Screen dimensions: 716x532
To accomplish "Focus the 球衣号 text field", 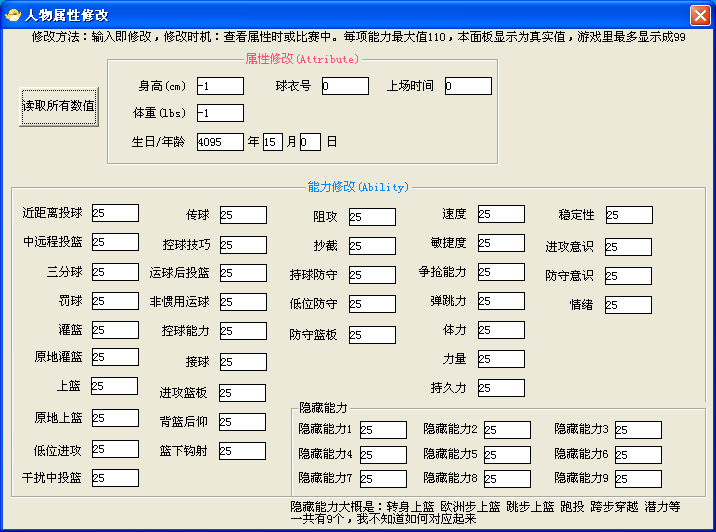I will click(345, 86).
